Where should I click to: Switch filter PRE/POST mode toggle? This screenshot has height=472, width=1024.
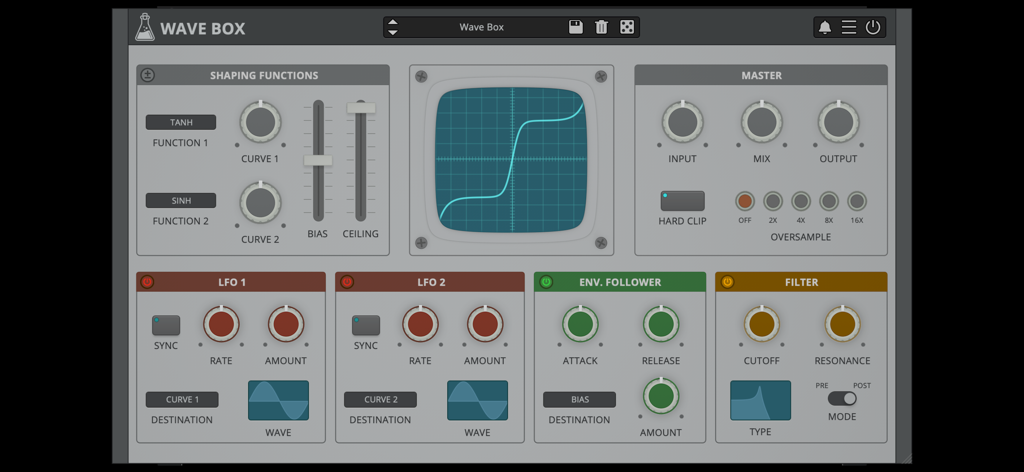point(842,398)
